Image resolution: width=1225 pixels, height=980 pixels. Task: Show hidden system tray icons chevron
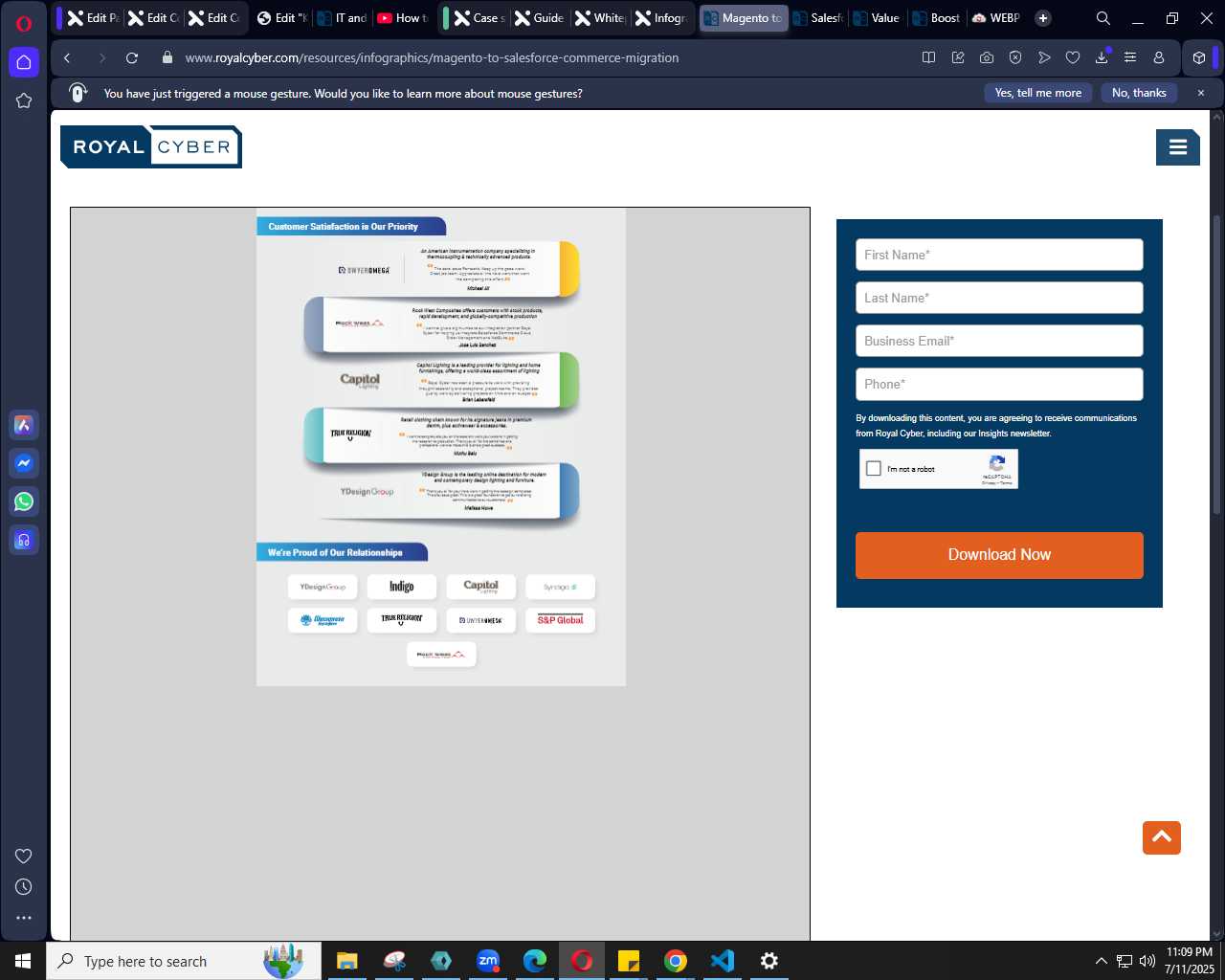(1102, 961)
